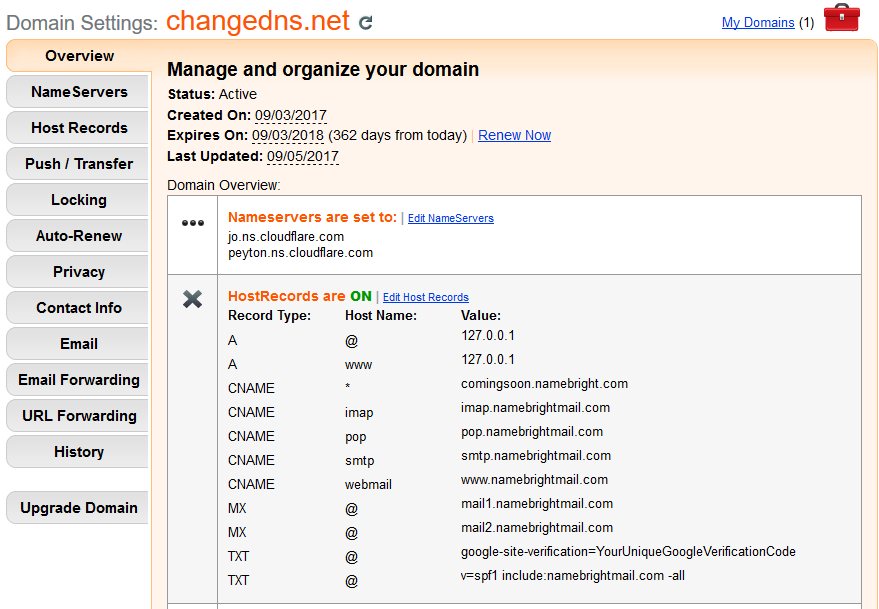The width and height of the screenshot is (879, 609).
Task: Open the Overview tab
Action: [x=79, y=56]
